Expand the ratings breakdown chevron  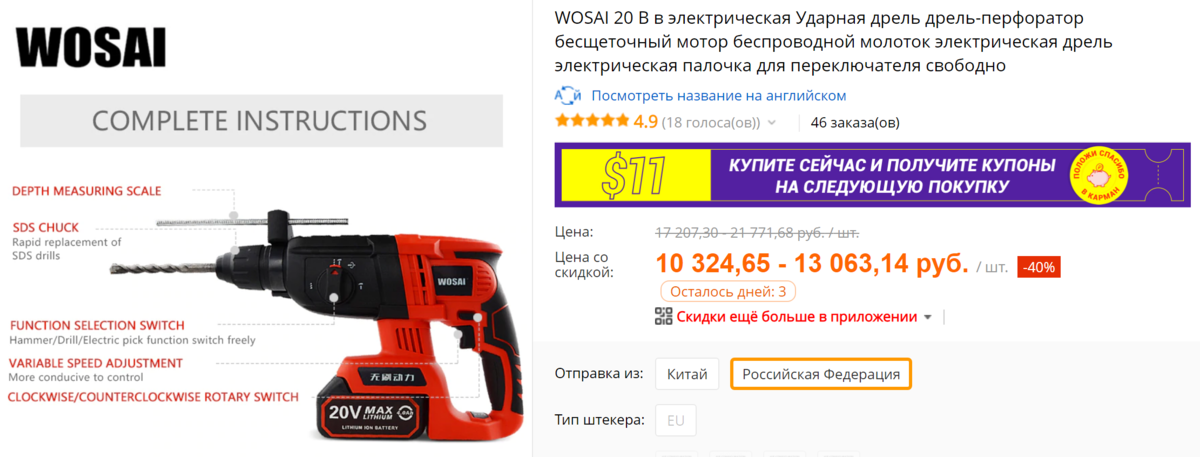click(x=771, y=124)
